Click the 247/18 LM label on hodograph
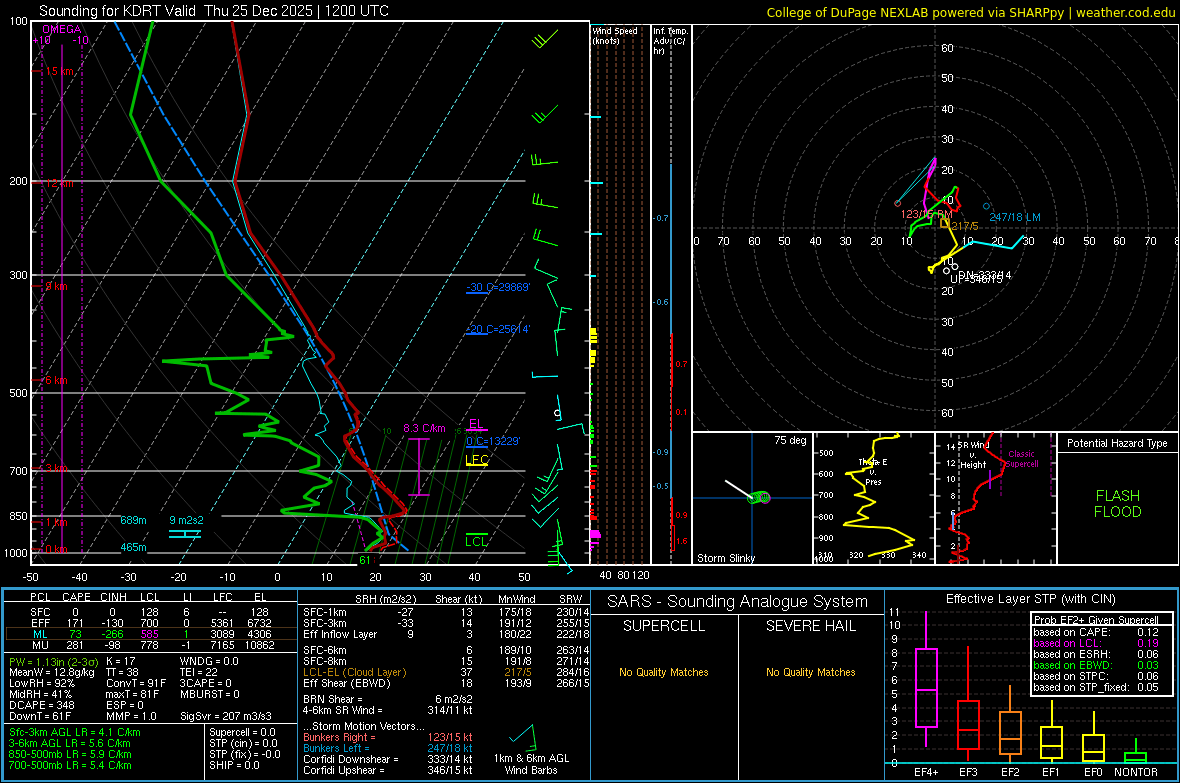 click(x=1014, y=218)
